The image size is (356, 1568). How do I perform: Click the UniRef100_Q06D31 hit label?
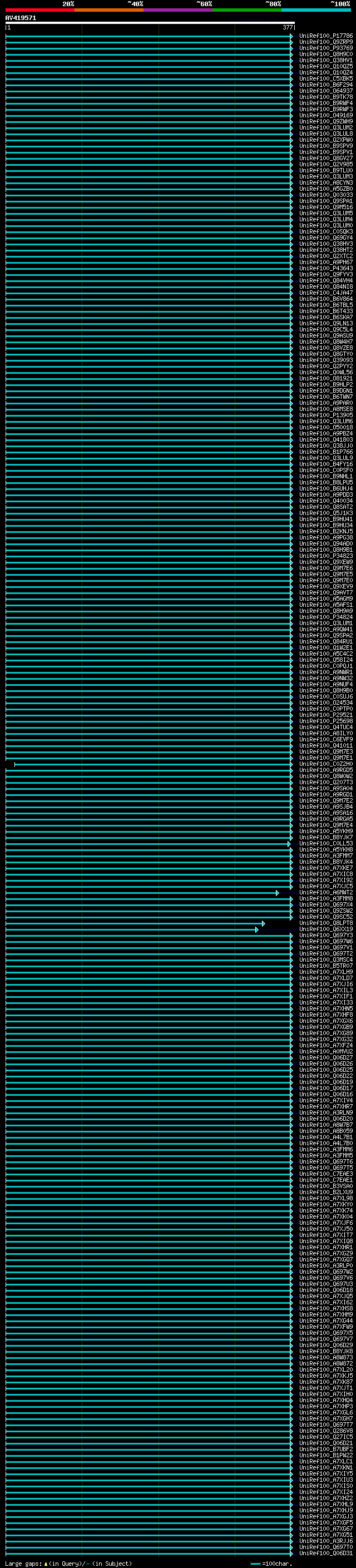pos(326,1554)
